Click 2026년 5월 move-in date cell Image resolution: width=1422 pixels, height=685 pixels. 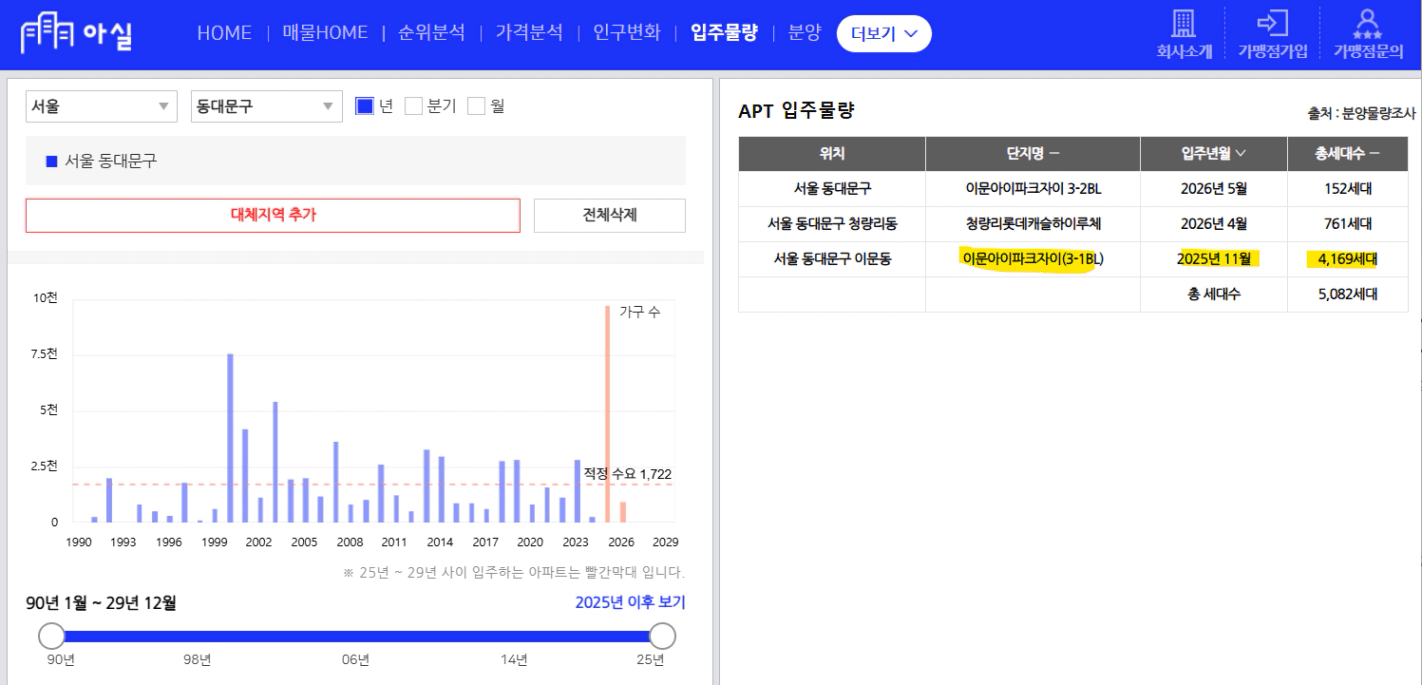(1214, 188)
